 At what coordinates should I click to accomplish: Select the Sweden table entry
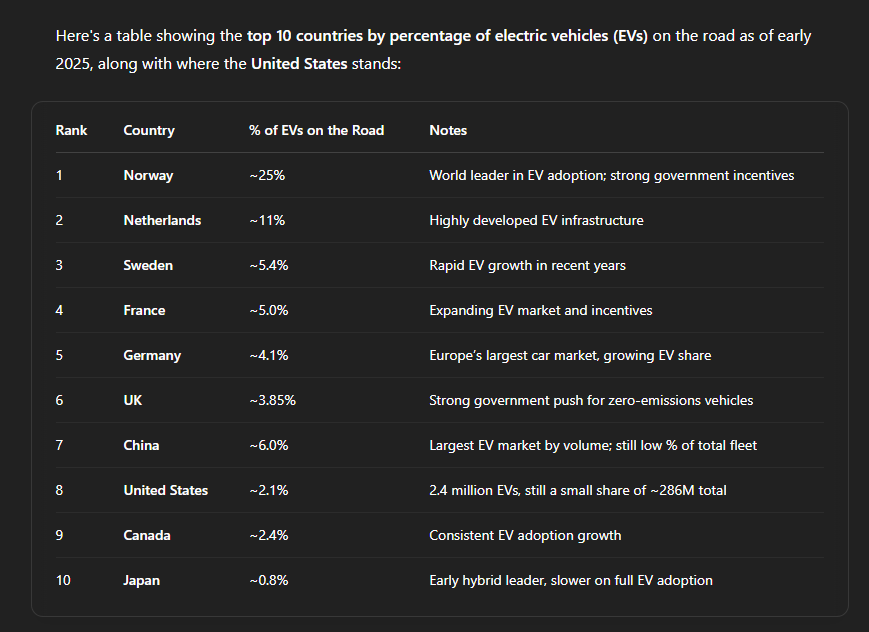click(148, 265)
